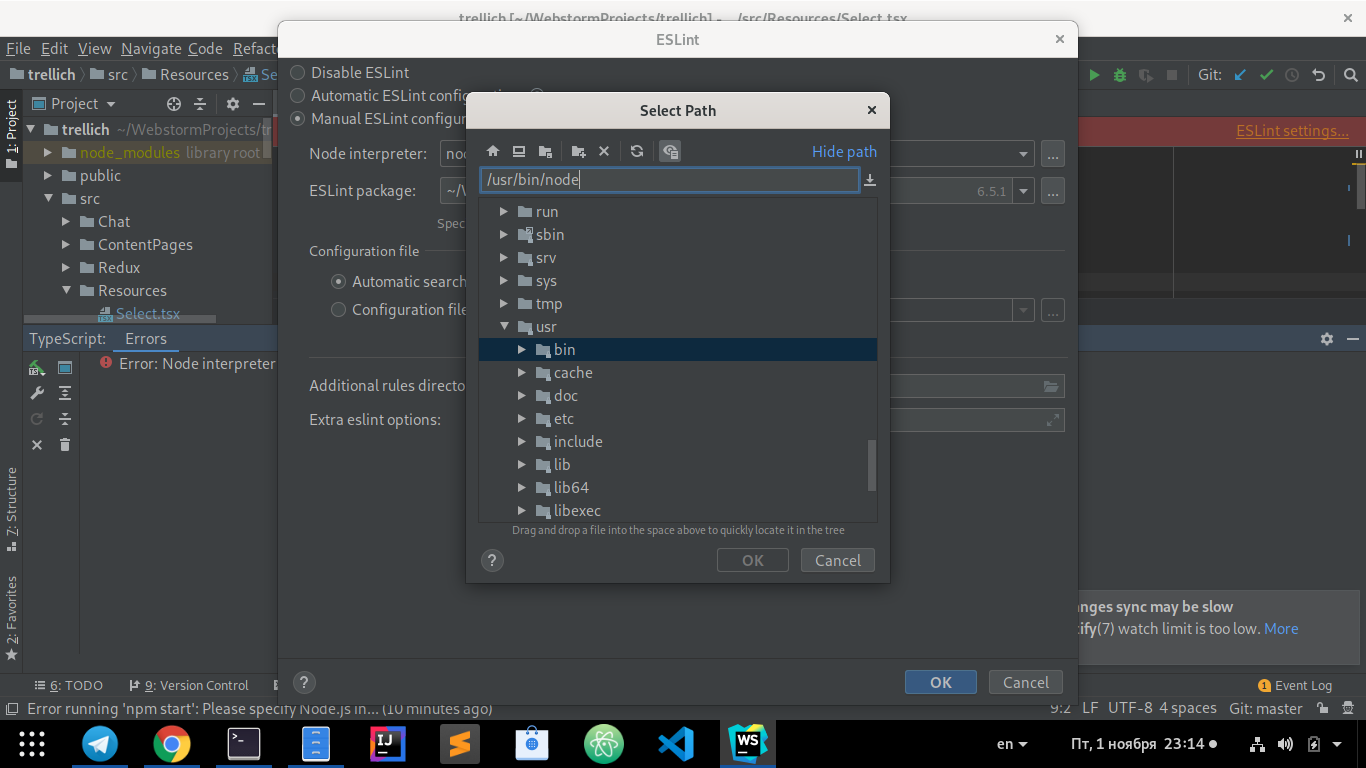Viewport: 1366px width, 768px height.
Task: Update project with Git blue arrow icon
Action: pos(1241,75)
